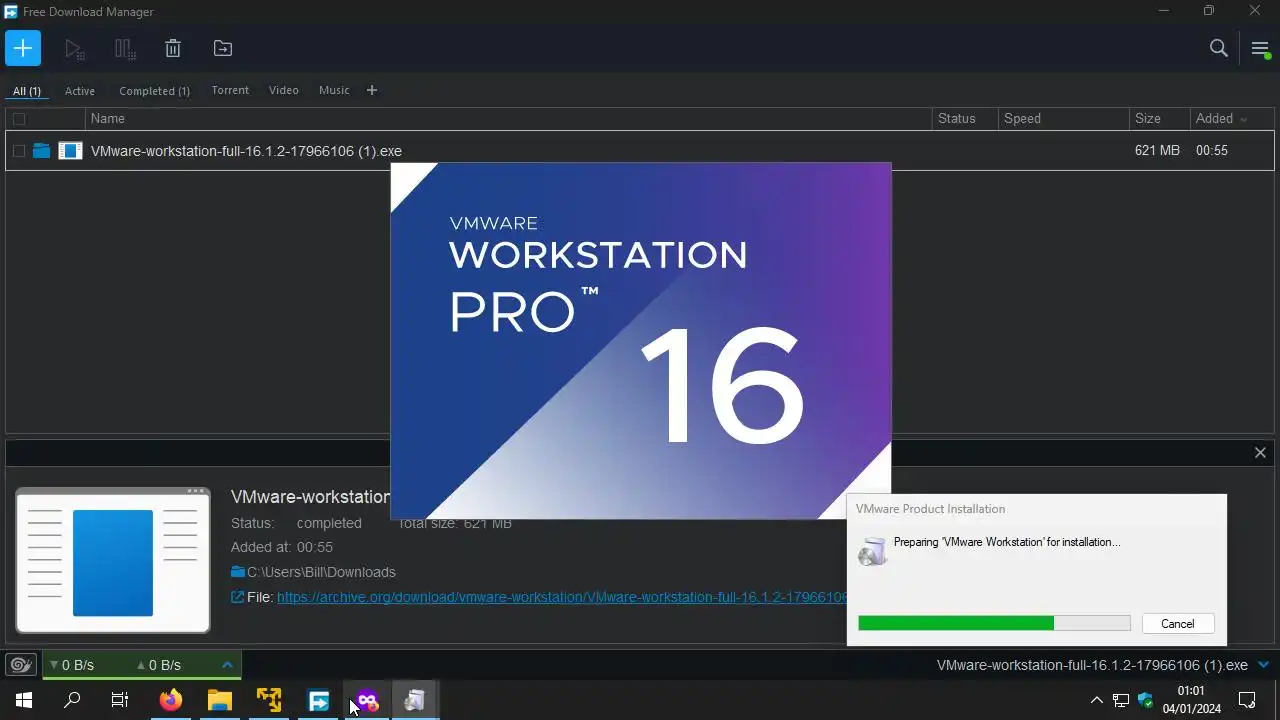Open Task View on taskbar
The width and height of the screenshot is (1280, 720).
point(120,700)
